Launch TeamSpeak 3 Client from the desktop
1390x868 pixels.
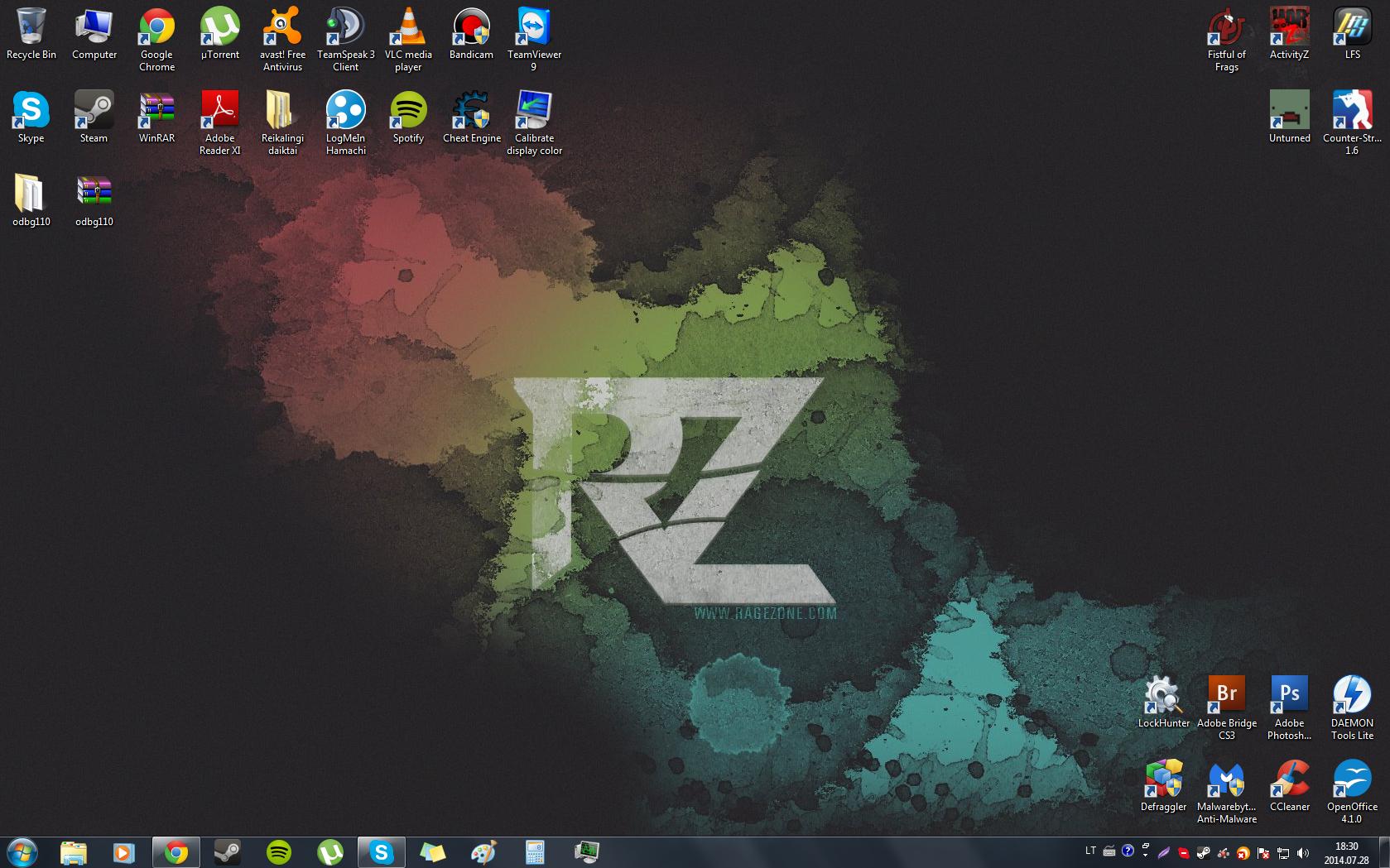345,28
